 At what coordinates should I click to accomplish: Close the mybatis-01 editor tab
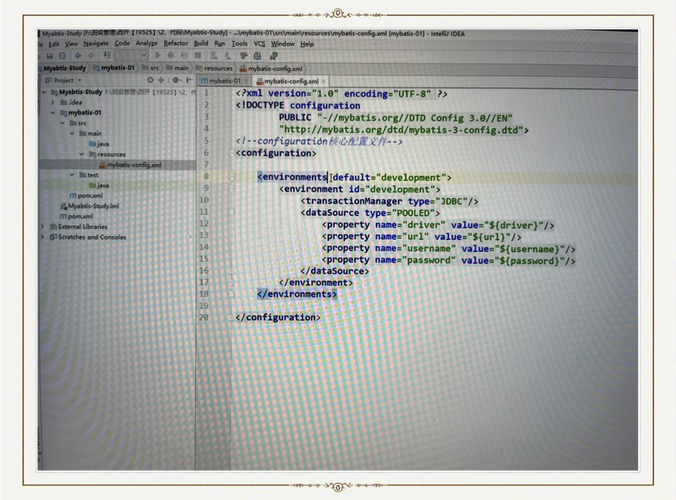pos(246,81)
